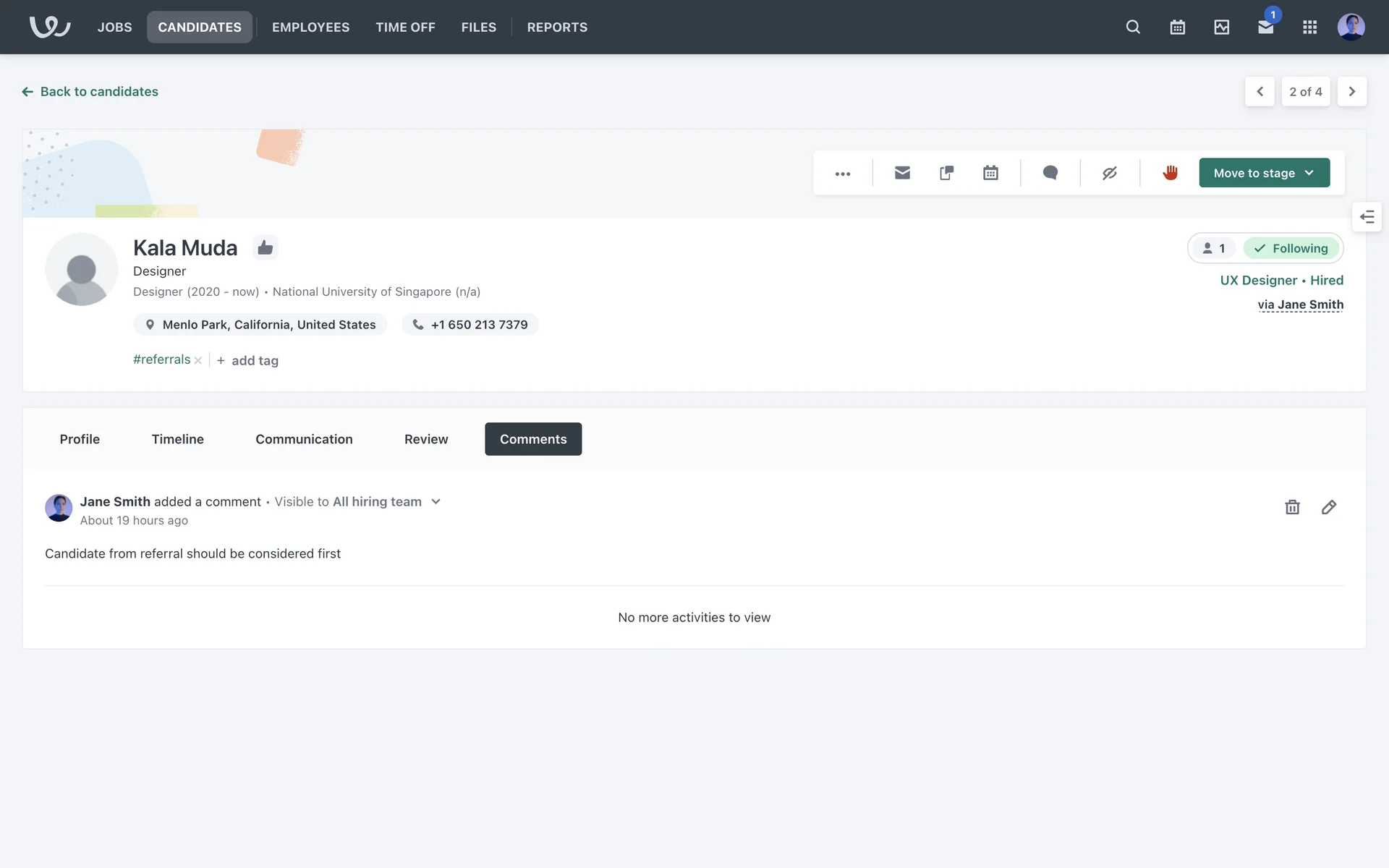This screenshot has width=1389, height=868.
Task: Remove the #referrals tag
Action: [198, 360]
